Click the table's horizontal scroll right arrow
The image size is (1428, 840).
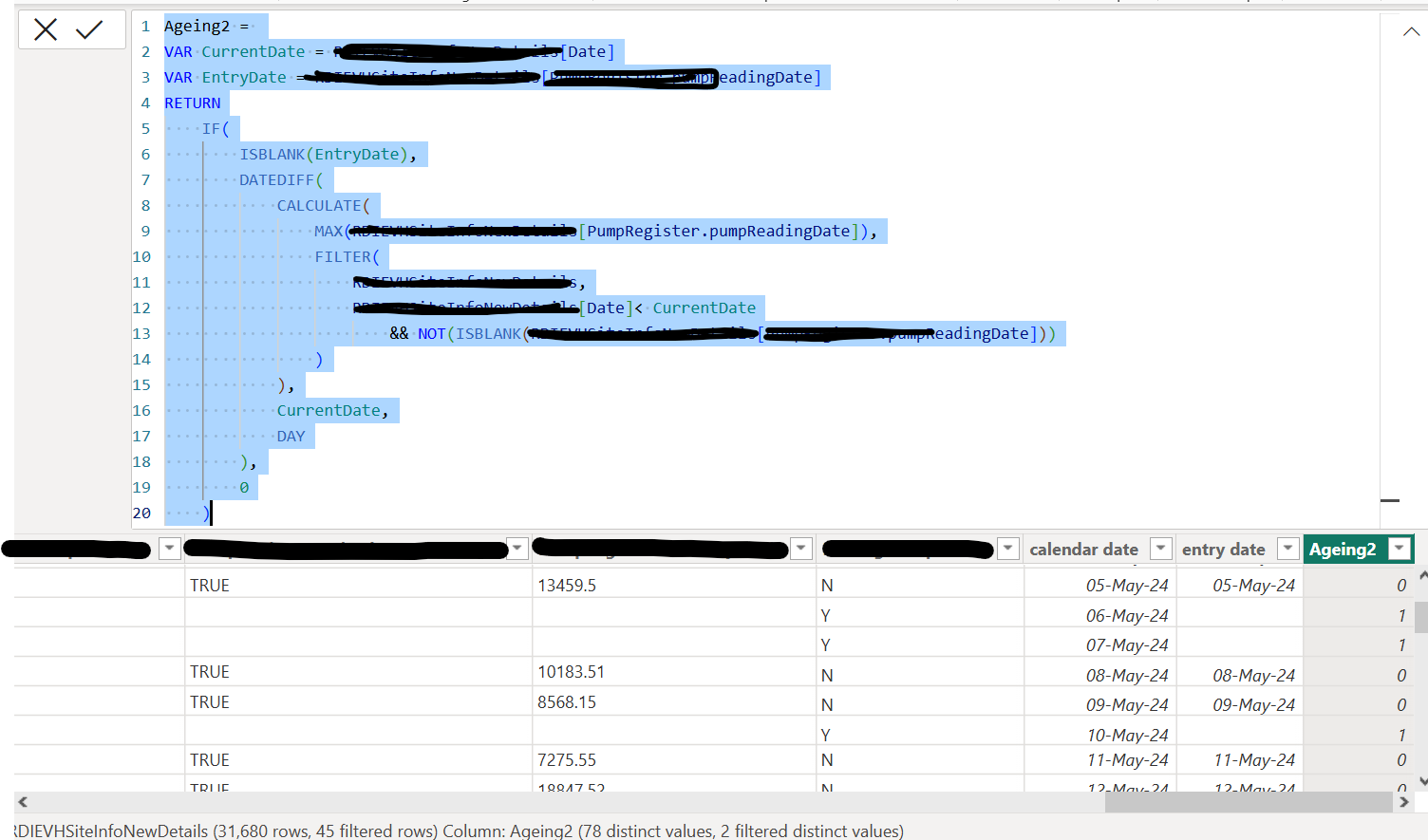pyautogui.click(x=1403, y=802)
